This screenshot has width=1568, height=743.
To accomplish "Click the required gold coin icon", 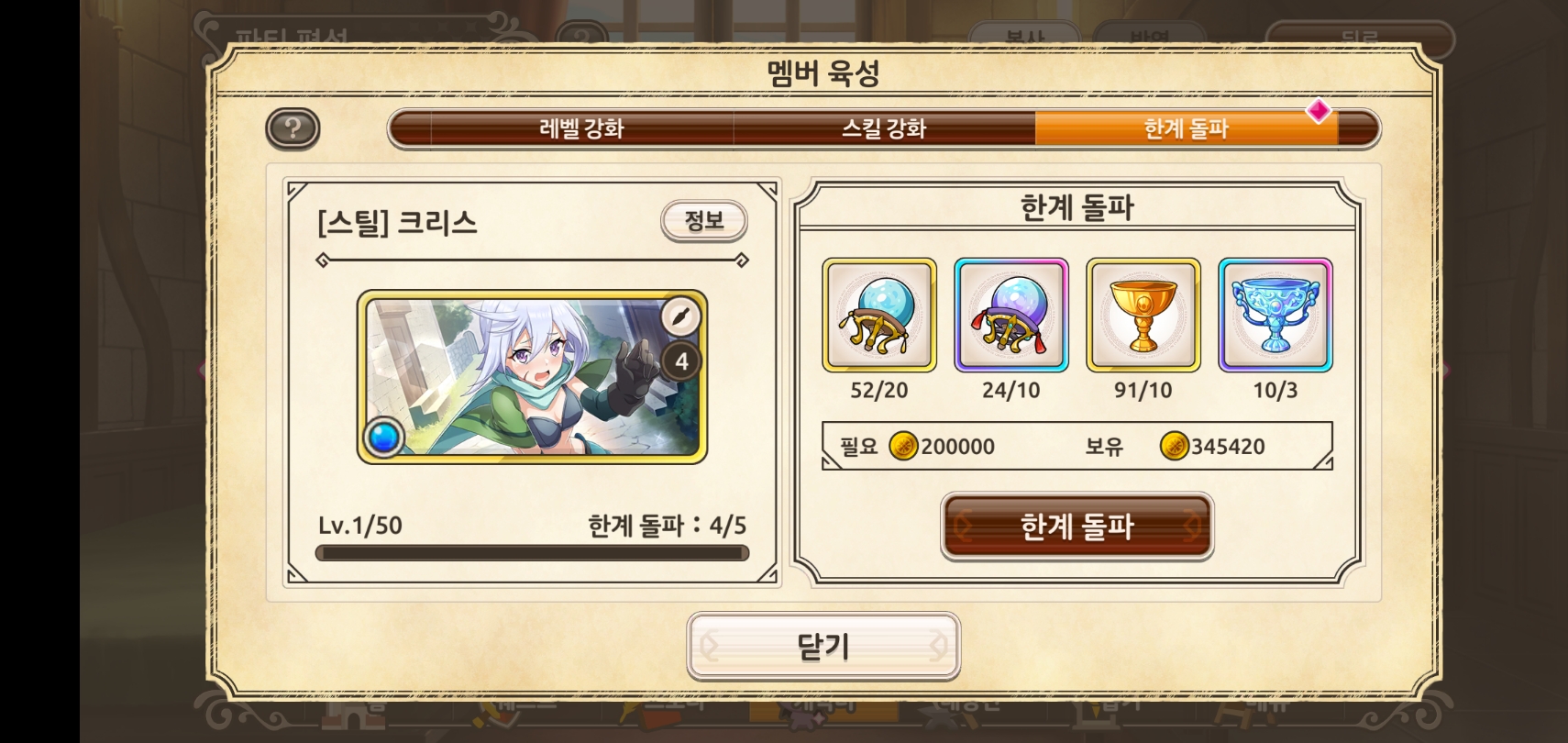I will [904, 447].
